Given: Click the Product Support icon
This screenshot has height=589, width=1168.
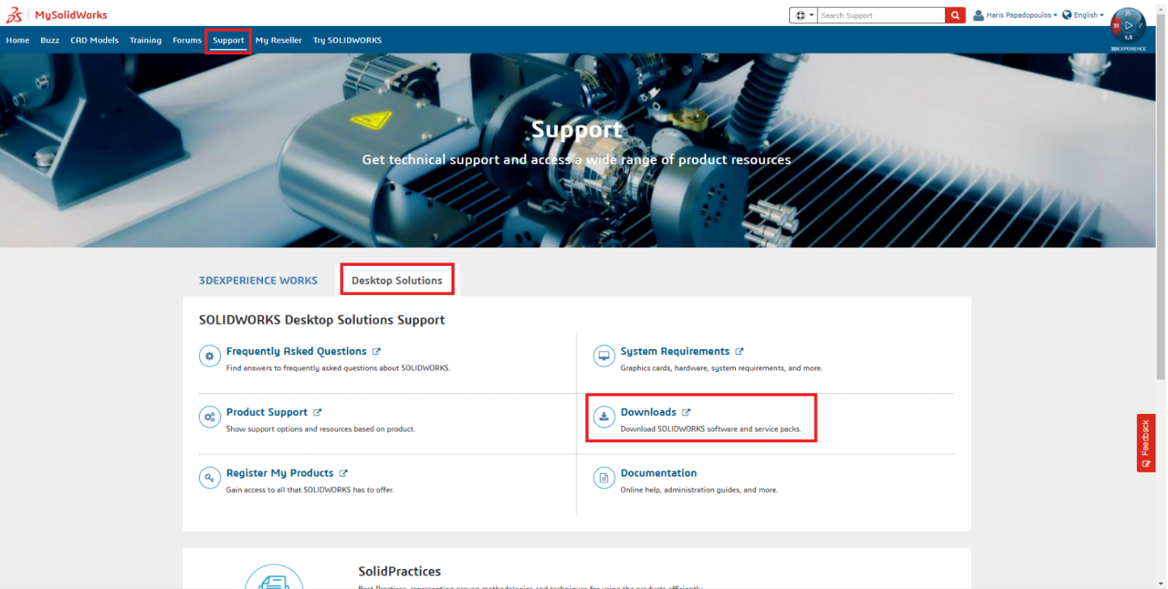Looking at the screenshot, I should pos(209,417).
